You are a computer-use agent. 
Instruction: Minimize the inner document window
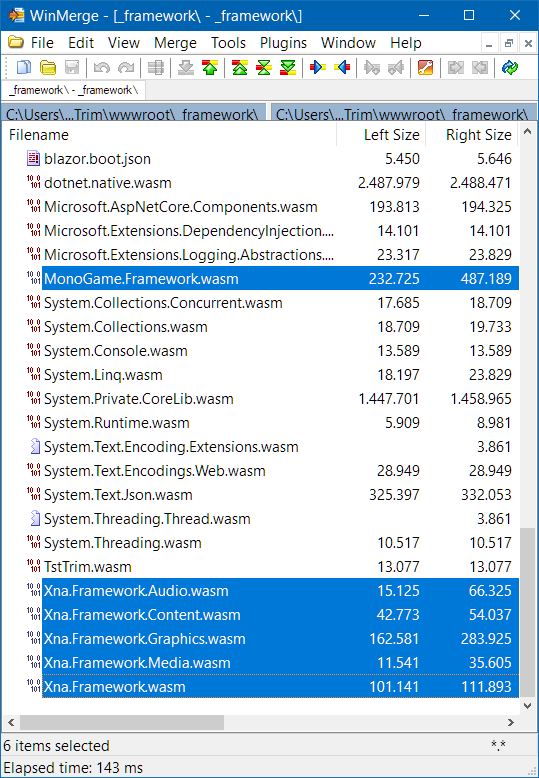pyautogui.click(x=489, y=44)
